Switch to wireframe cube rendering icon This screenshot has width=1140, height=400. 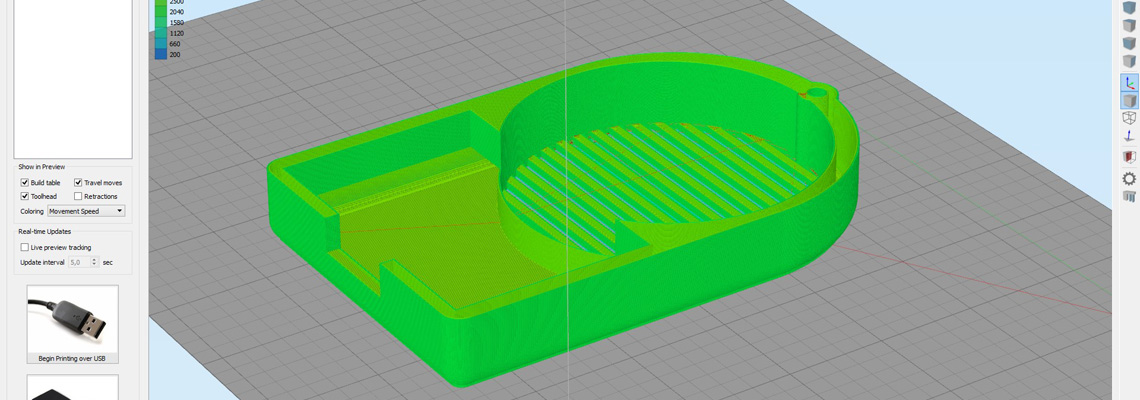point(1129,119)
